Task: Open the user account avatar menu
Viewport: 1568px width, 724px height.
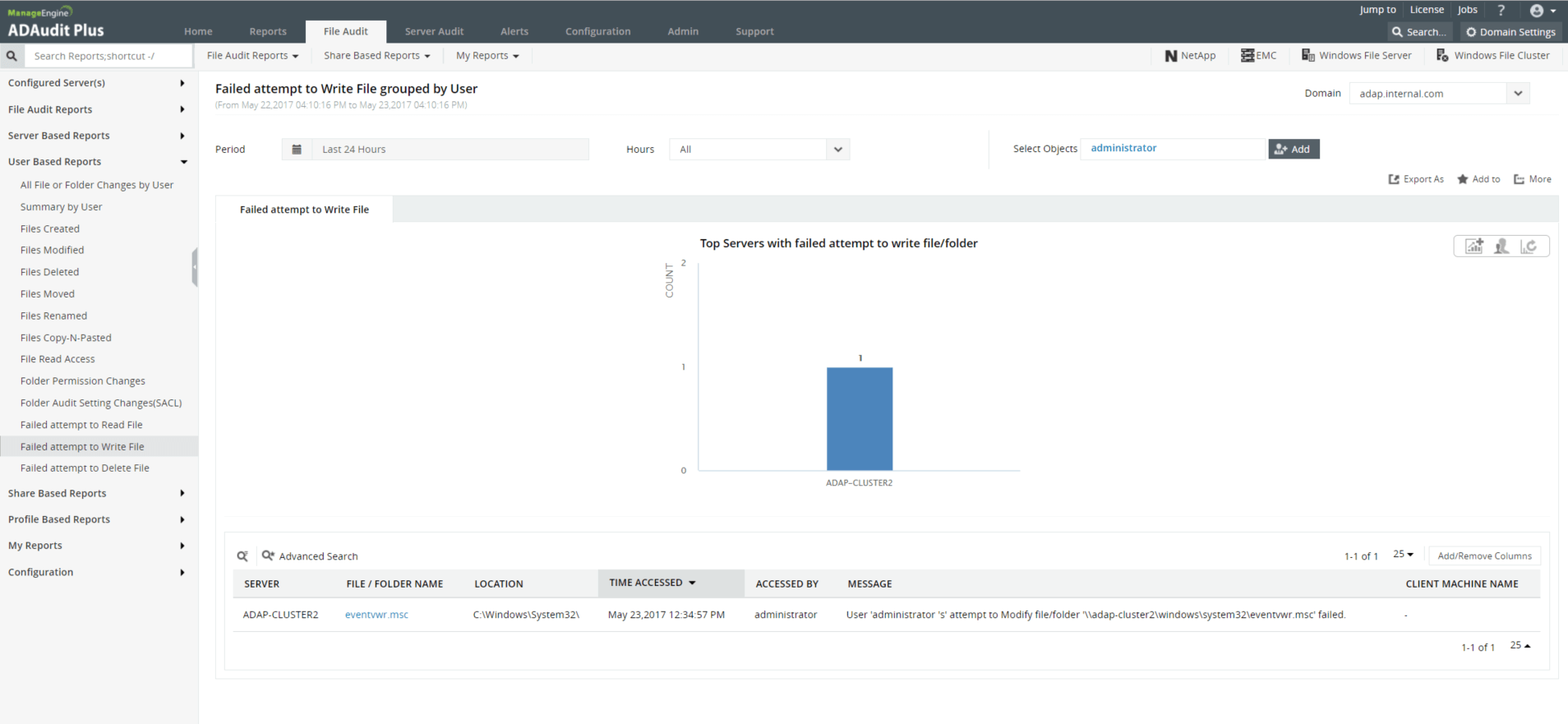Action: tap(1543, 11)
